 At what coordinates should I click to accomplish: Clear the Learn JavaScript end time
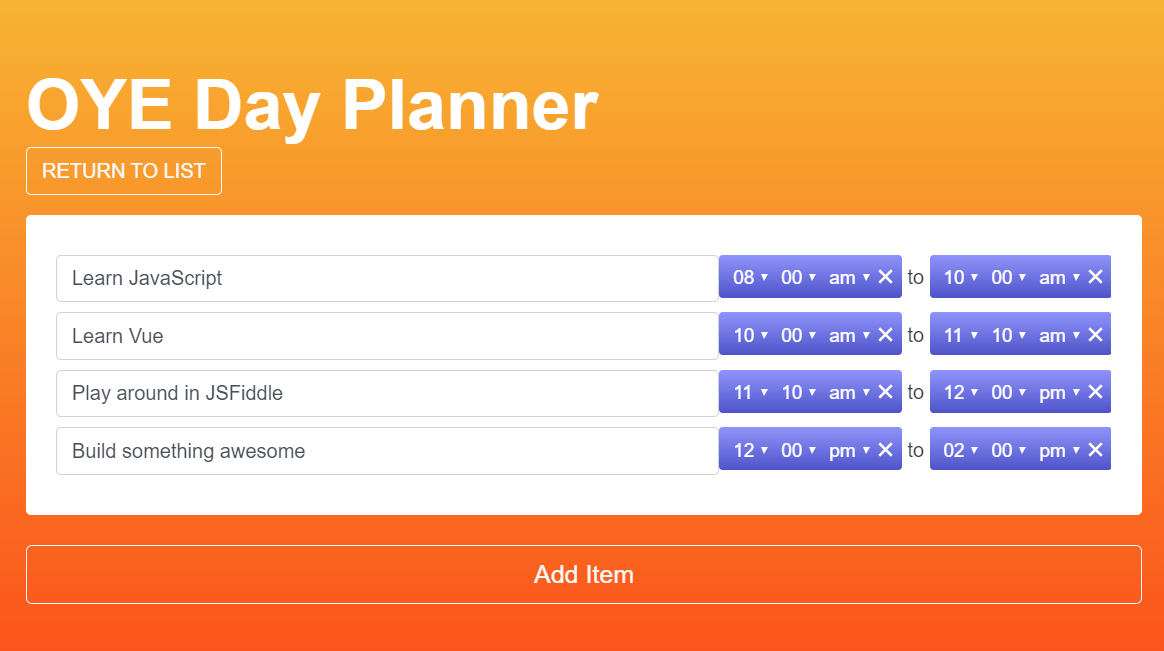pos(1095,277)
